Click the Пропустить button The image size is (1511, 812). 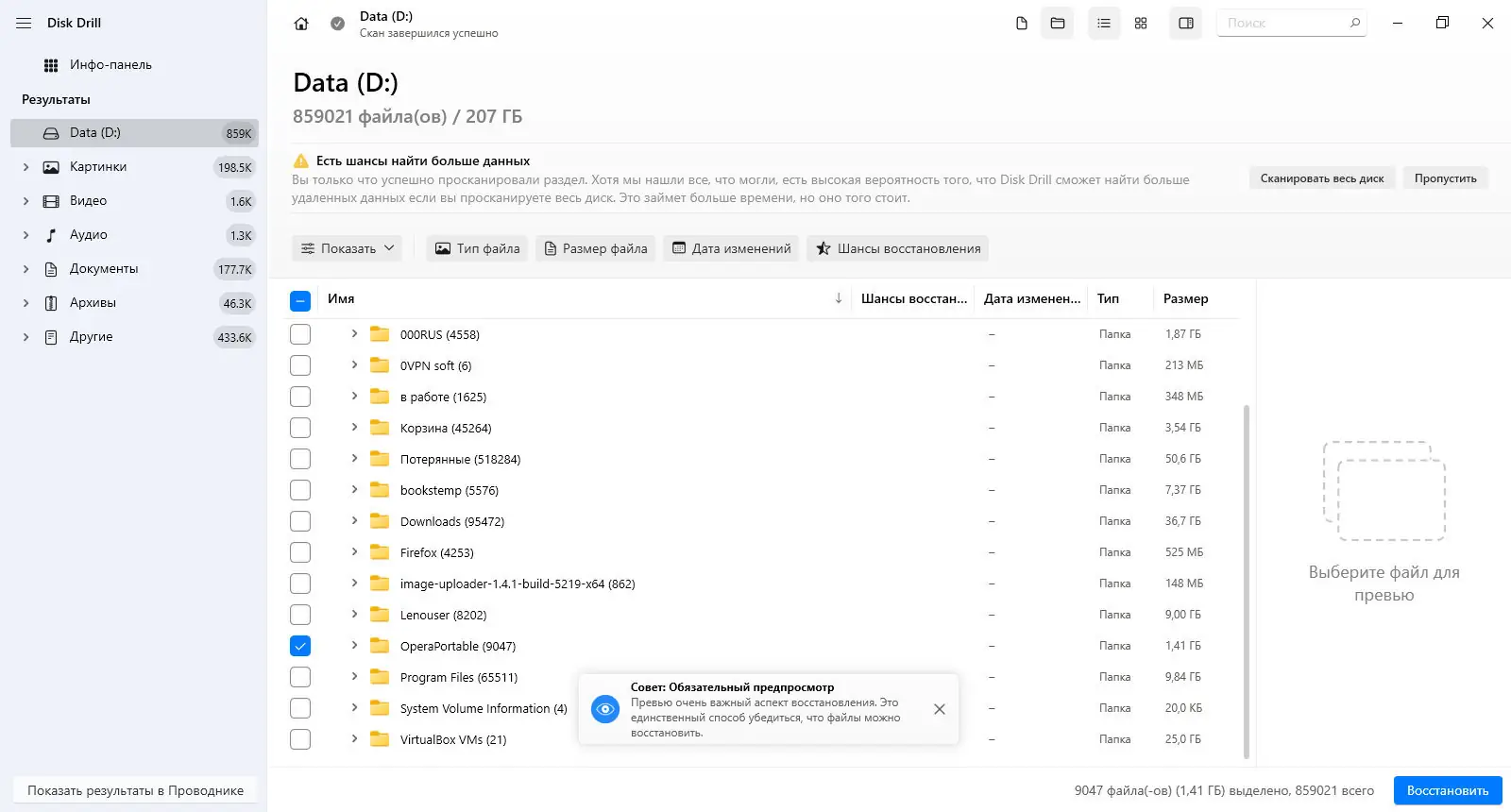pos(1445,178)
